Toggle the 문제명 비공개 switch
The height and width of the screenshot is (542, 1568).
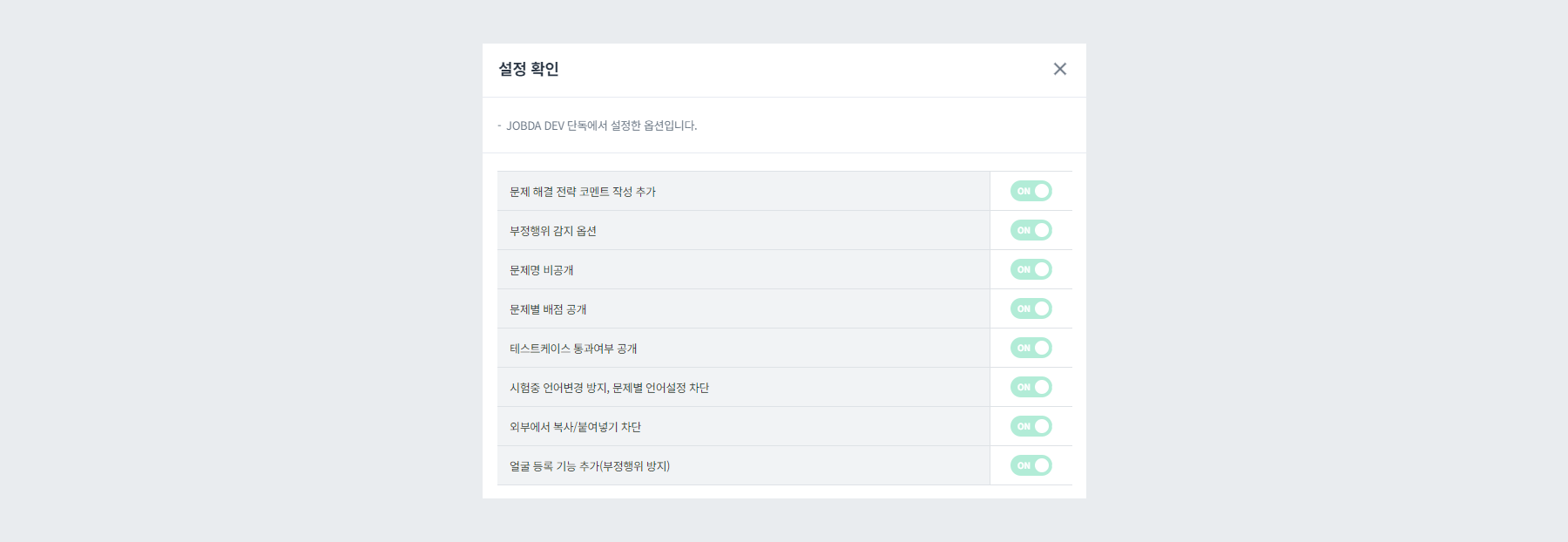click(1031, 269)
